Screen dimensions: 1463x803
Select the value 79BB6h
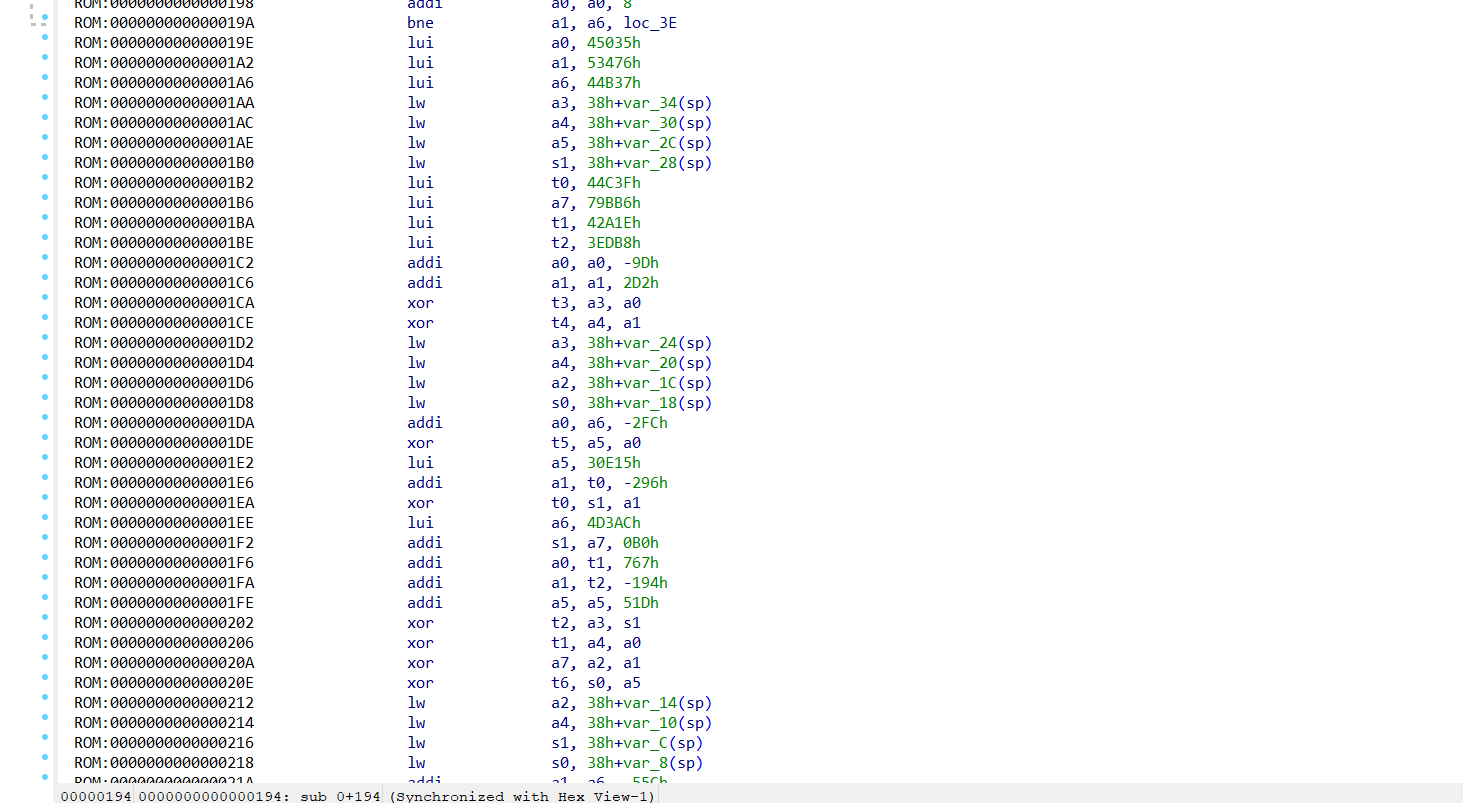[x=614, y=203]
